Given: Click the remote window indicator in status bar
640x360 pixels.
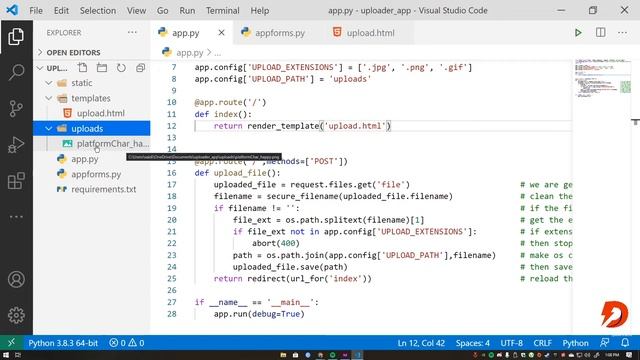Looking at the screenshot, I should click(11, 343).
